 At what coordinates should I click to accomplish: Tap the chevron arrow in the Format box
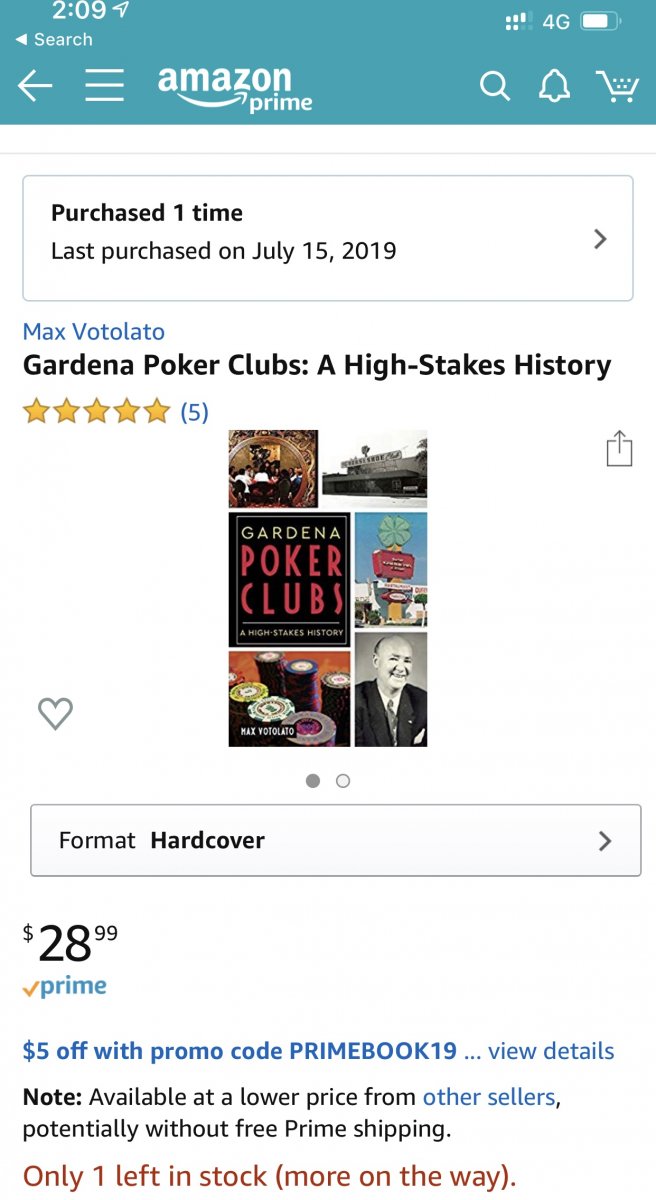point(604,840)
